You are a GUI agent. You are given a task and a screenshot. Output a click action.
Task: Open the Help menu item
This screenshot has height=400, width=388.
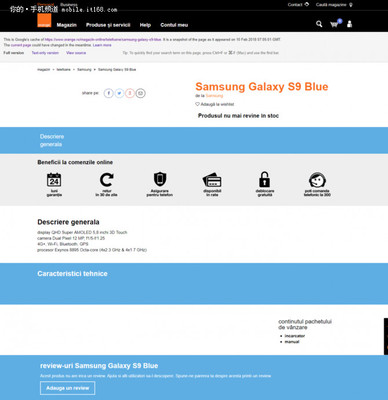pos(145,25)
